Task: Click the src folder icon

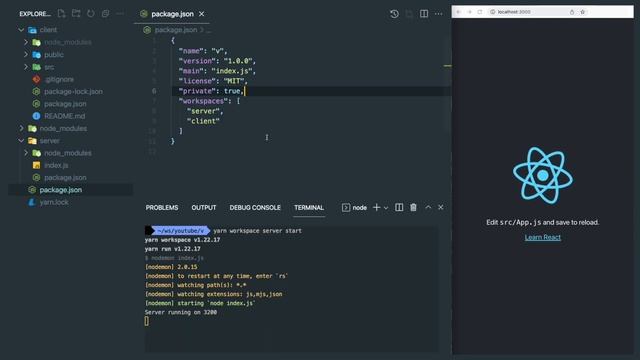Action: 36,67
